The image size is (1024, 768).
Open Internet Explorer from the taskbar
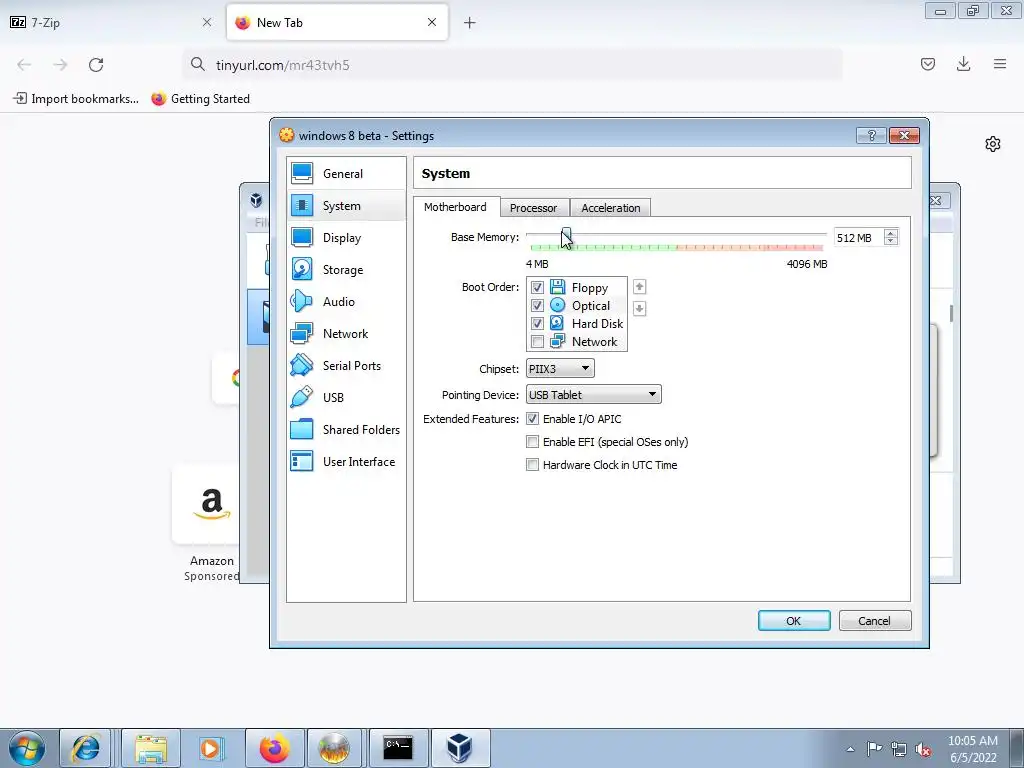[86, 748]
